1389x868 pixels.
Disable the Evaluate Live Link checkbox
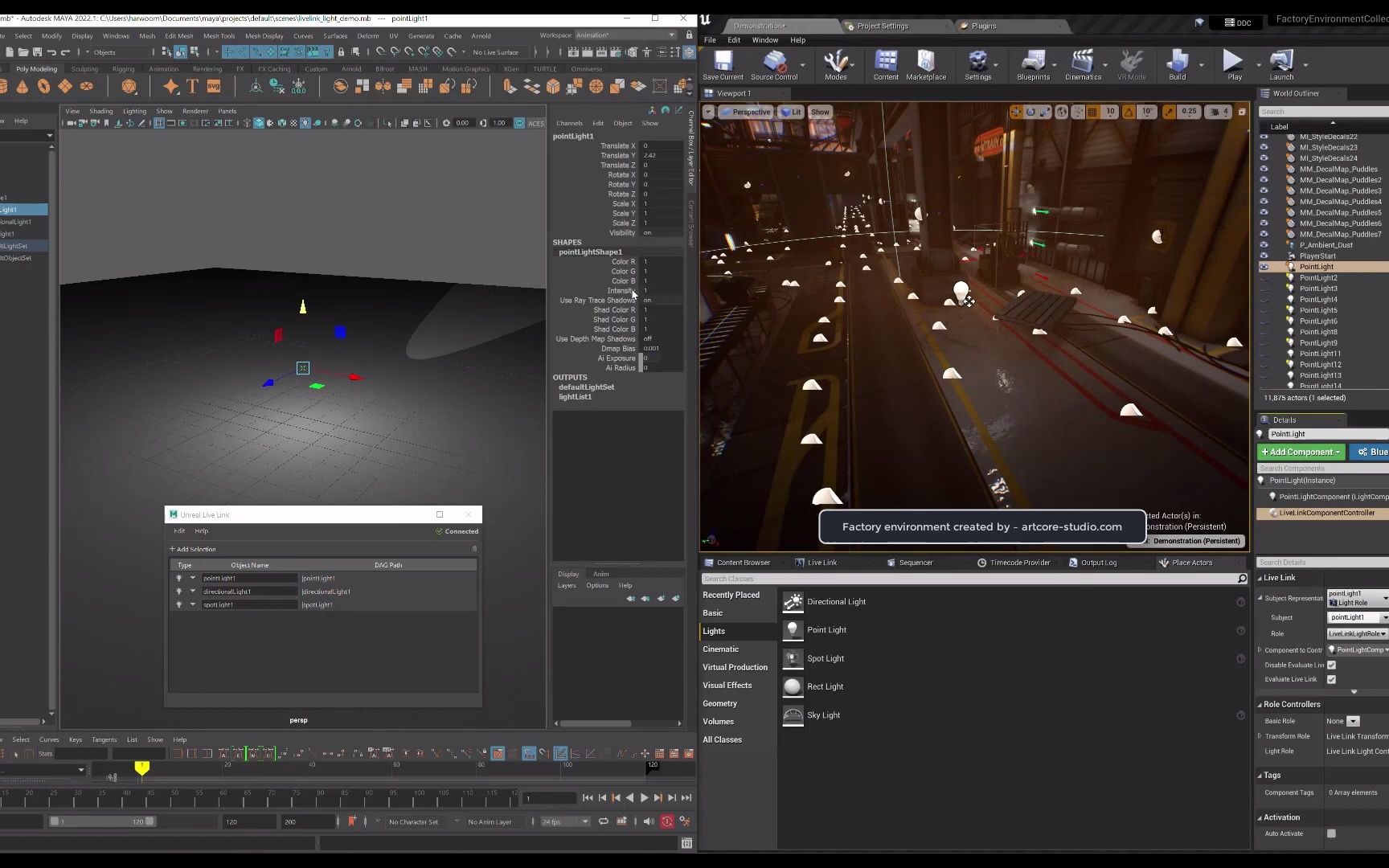pyautogui.click(x=1332, y=679)
